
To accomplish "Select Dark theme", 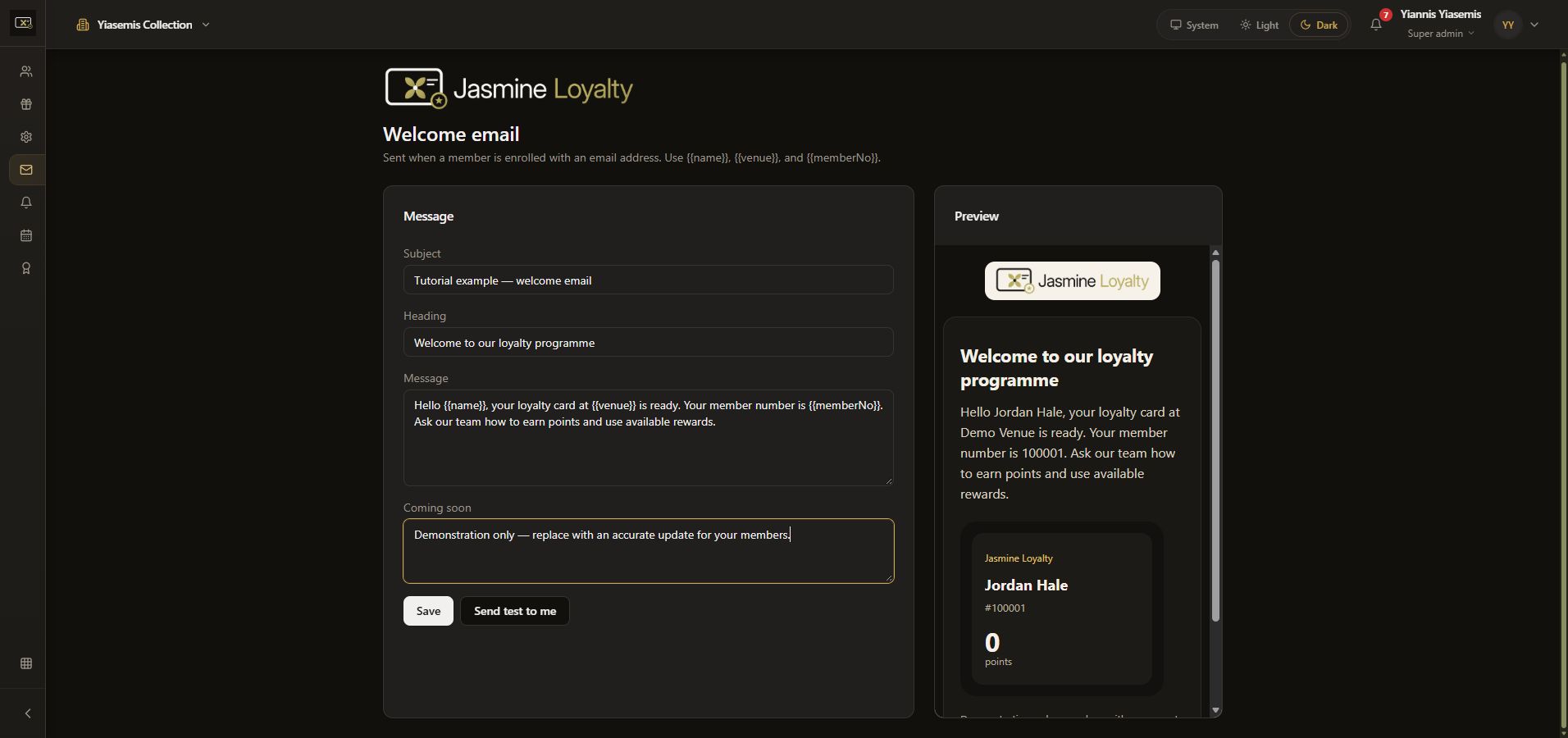I will (x=1319, y=25).
